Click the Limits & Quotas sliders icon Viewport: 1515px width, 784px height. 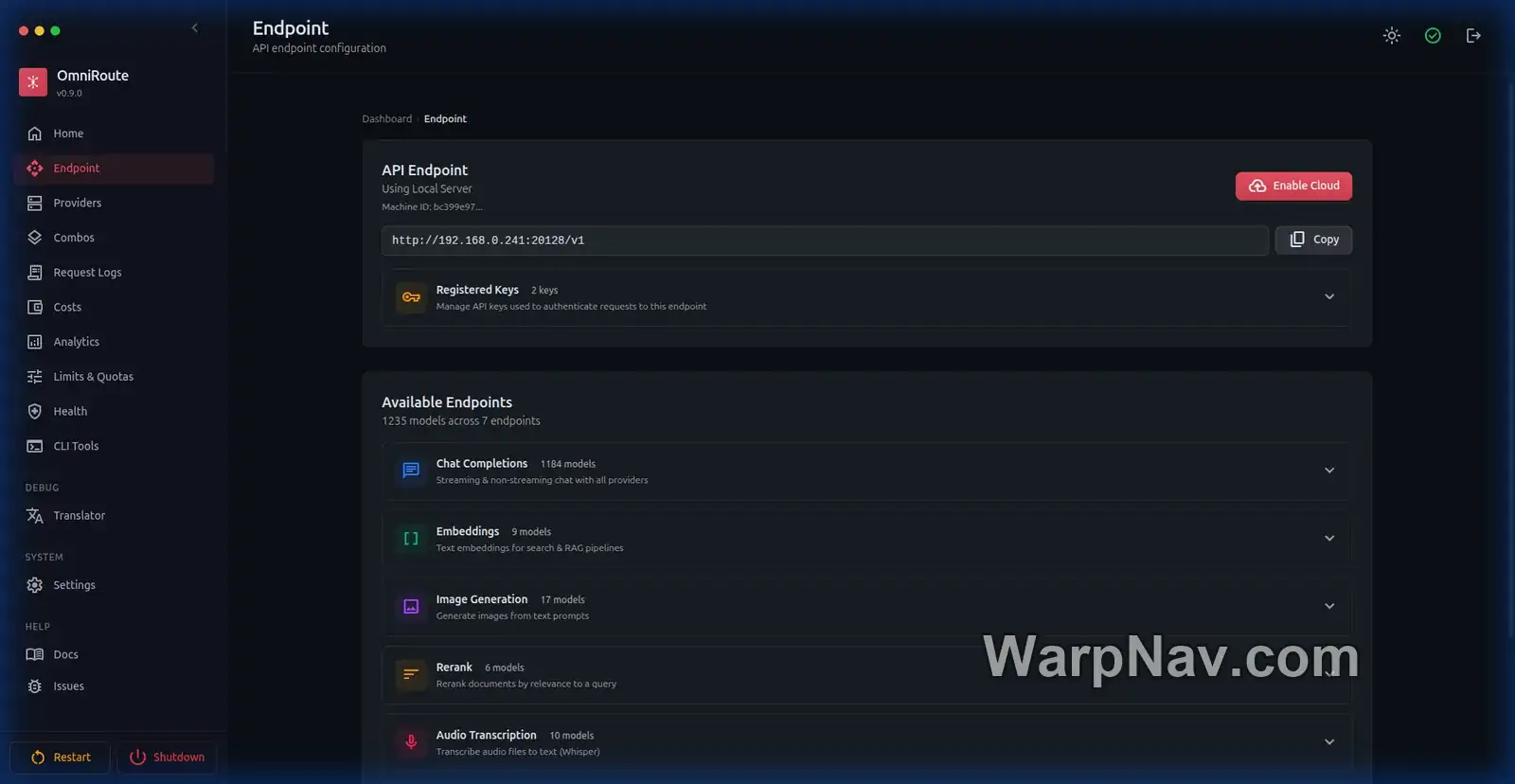coord(35,377)
